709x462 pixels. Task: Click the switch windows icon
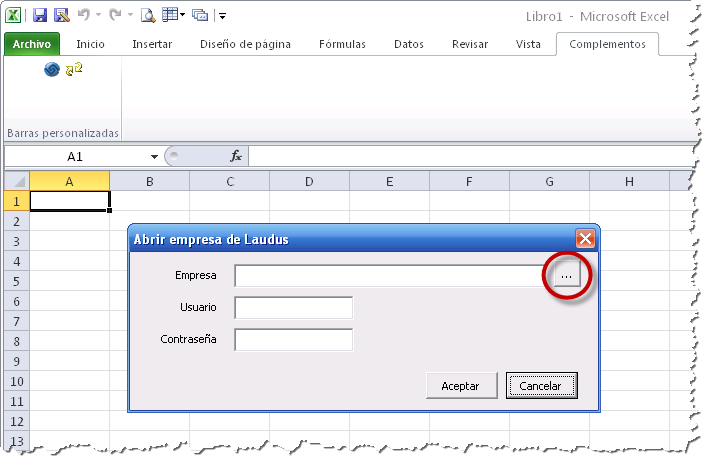tap(200, 15)
